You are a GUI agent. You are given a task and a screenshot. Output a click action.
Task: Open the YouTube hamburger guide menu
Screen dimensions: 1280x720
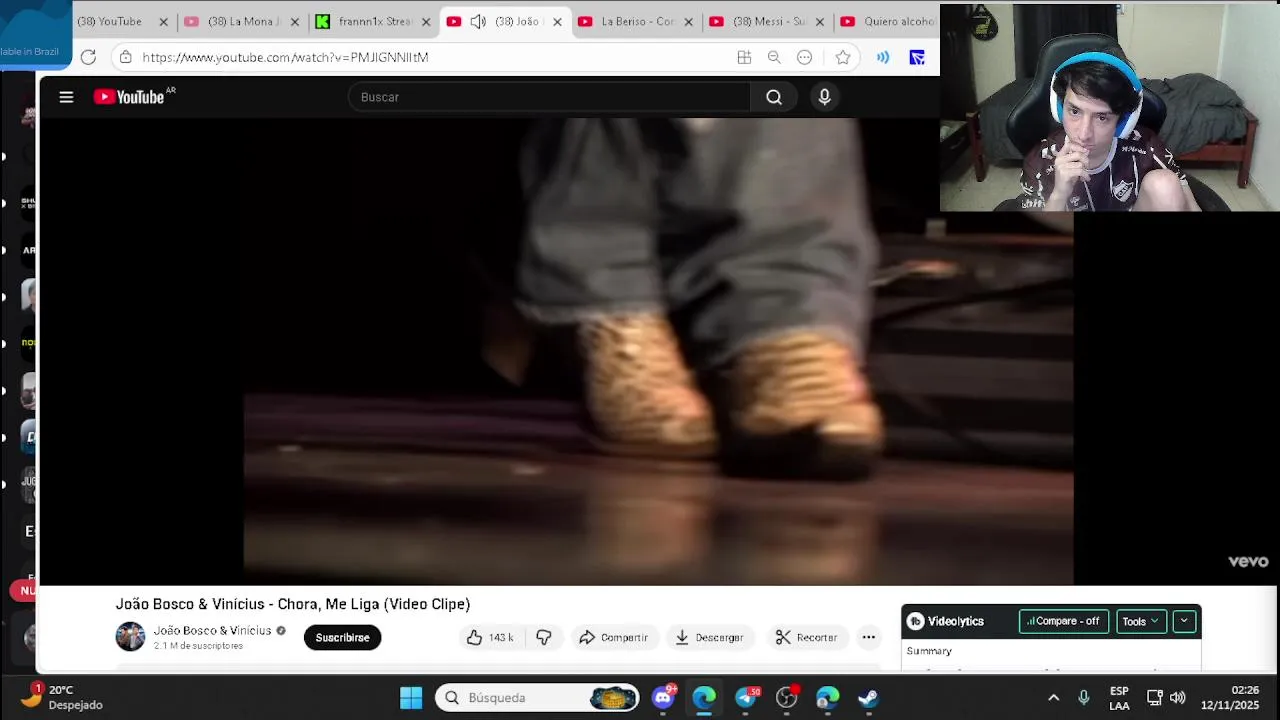[66, 97]
